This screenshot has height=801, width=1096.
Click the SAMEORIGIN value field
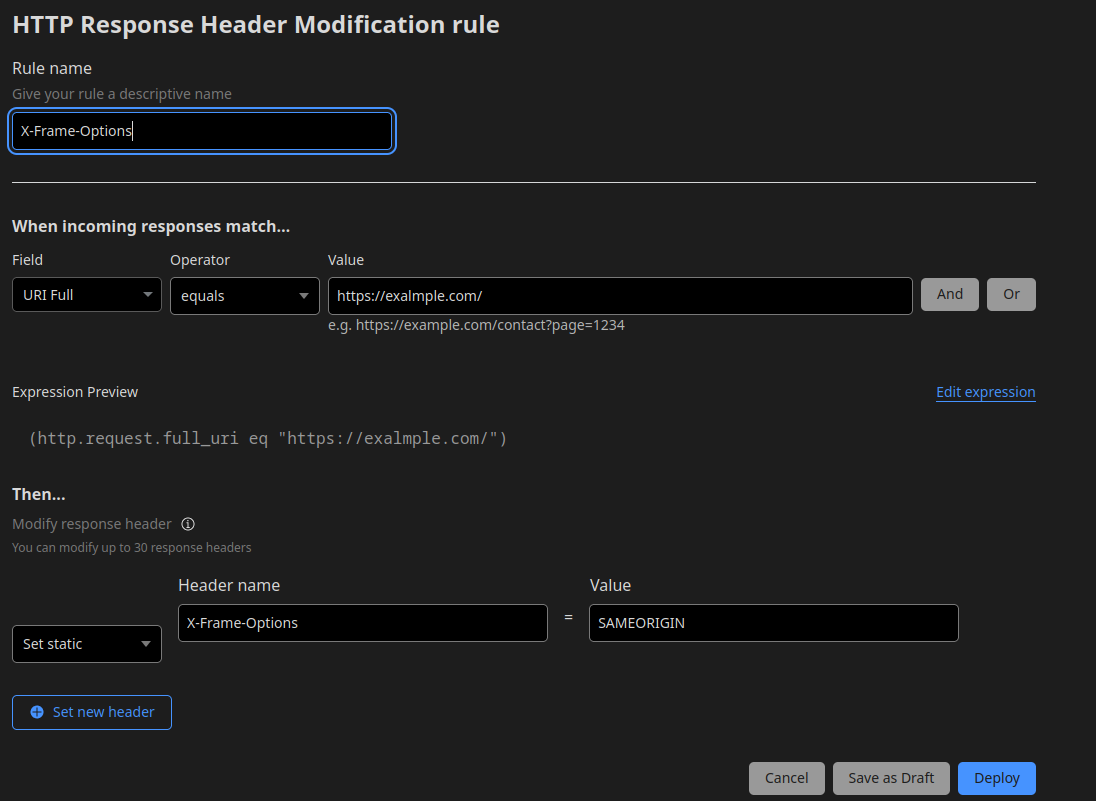coord(773,622)
